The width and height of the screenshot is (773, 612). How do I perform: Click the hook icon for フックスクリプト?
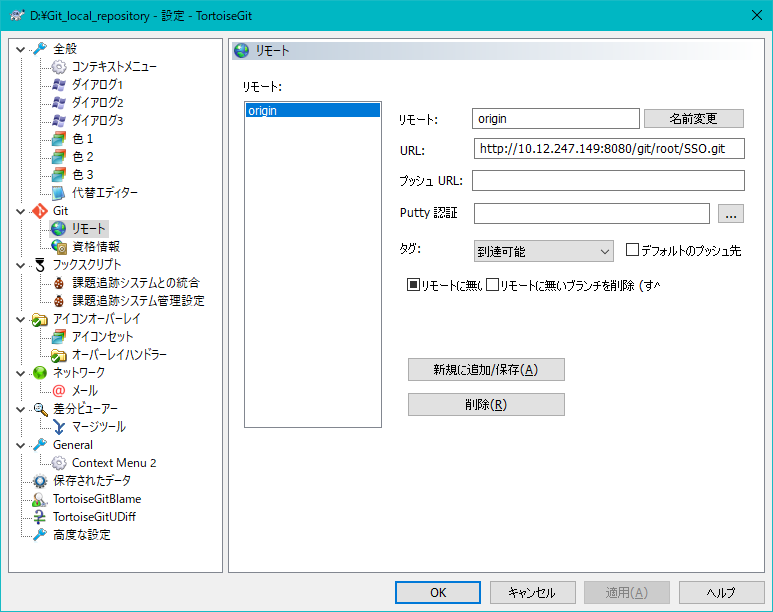click(40, 264)
